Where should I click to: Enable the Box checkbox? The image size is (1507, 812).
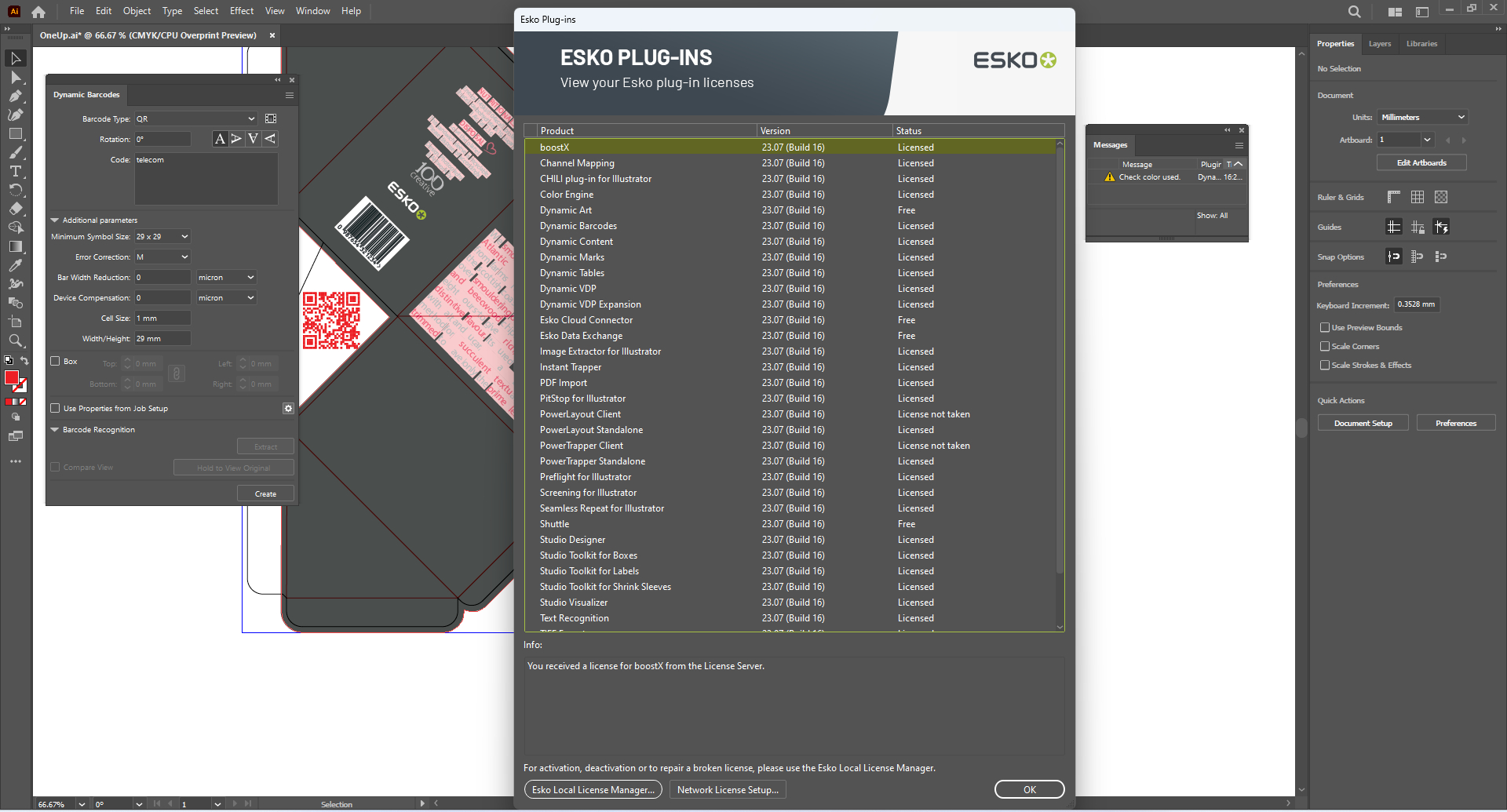point(55,362)
